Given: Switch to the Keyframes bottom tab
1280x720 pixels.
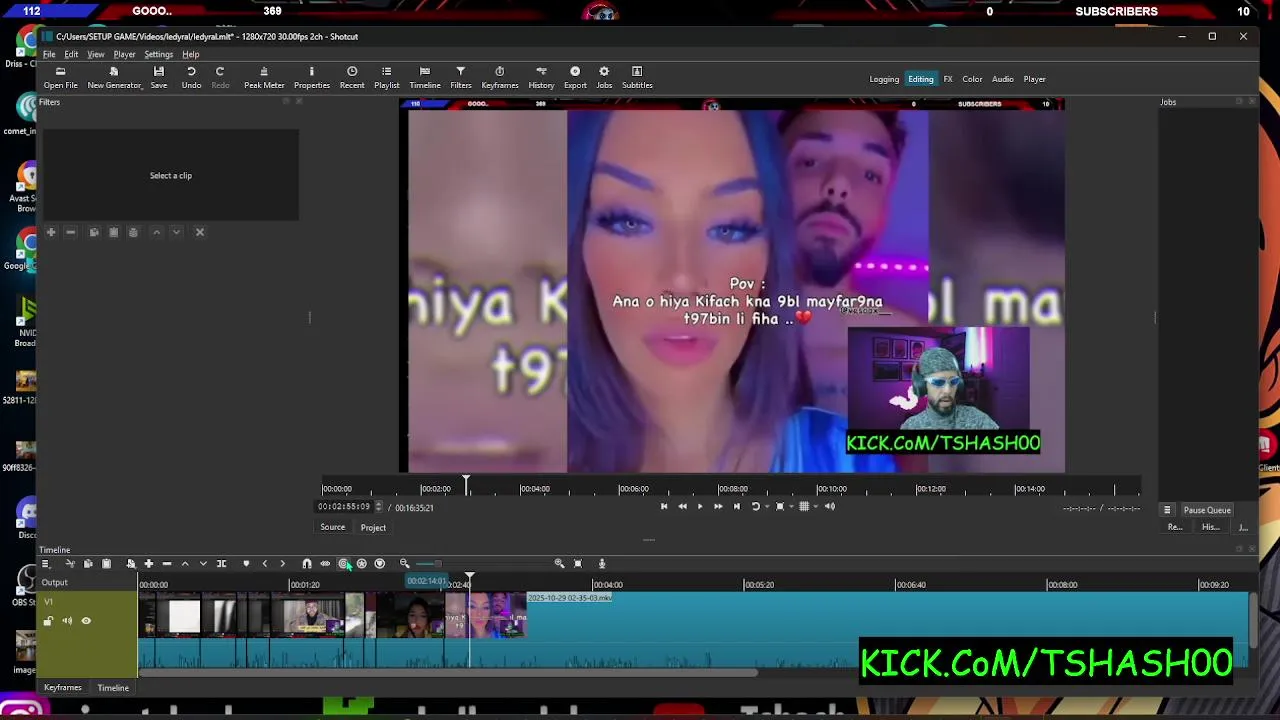Looking at the screenshot, I should click(62, 687).
